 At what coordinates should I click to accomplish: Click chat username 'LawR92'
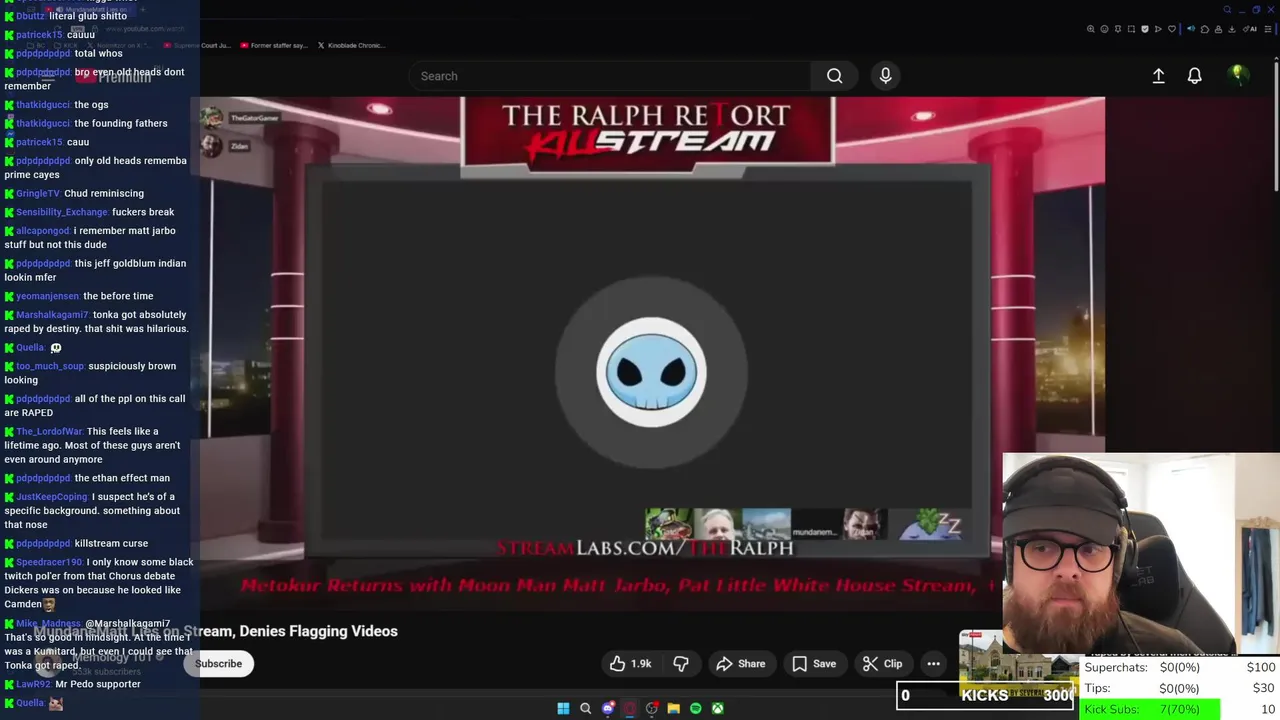[x=33, y=684]
